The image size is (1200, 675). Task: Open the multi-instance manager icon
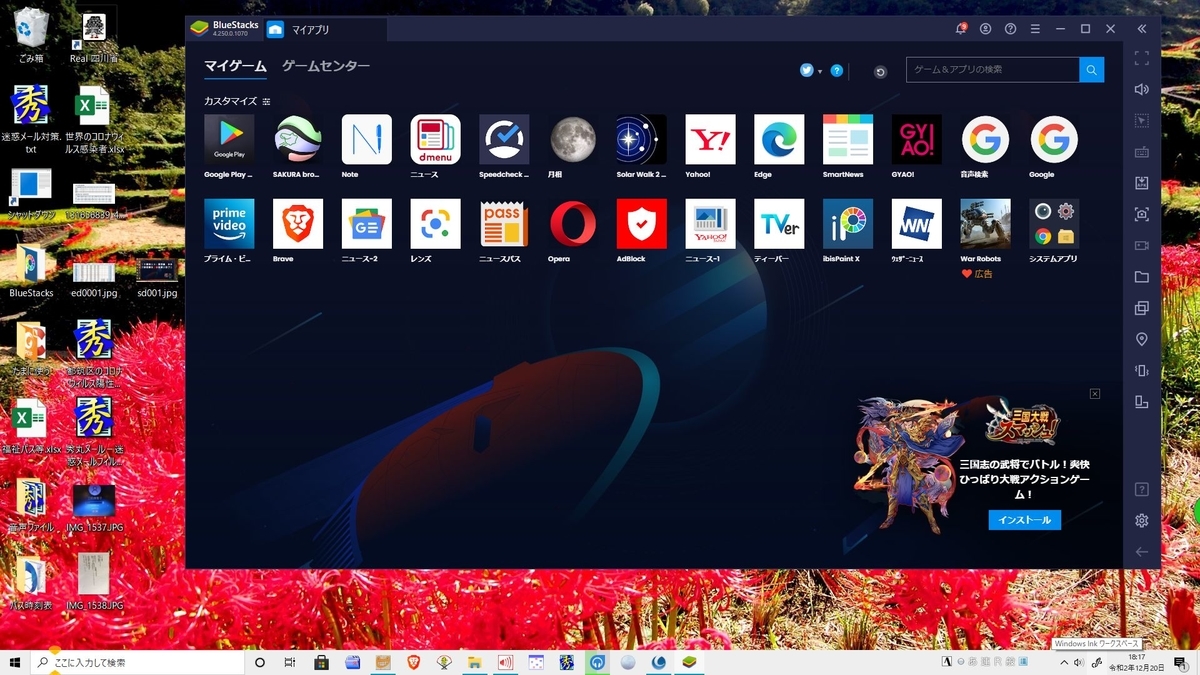coord(1142,308)
